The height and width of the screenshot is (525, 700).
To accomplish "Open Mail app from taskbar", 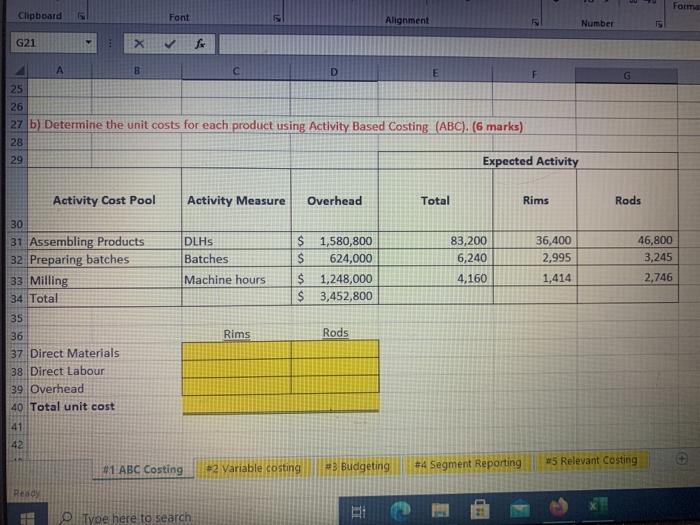I will 520,508.
